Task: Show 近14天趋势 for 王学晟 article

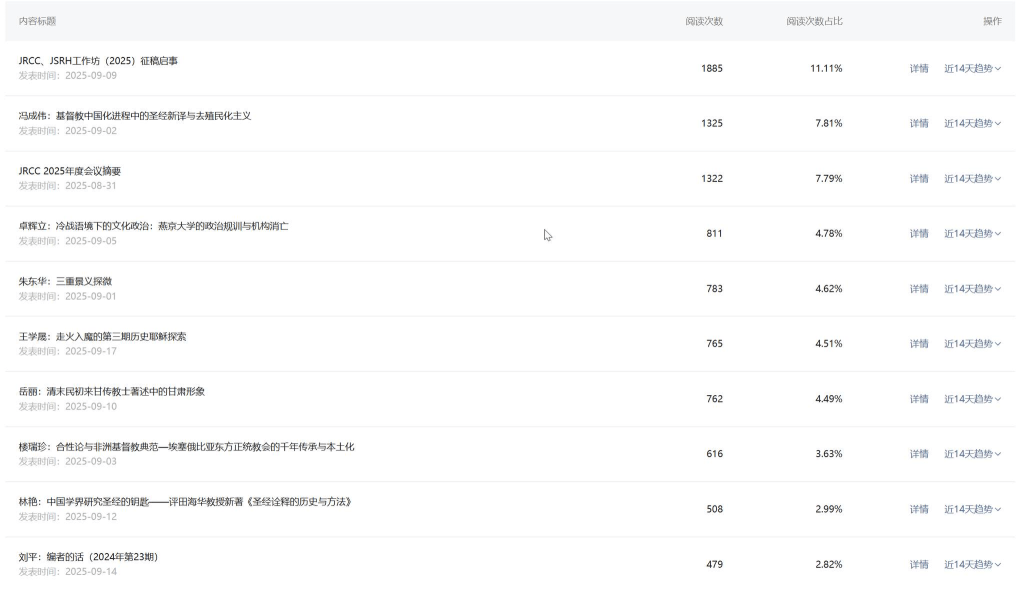Action: coord(972,343)
